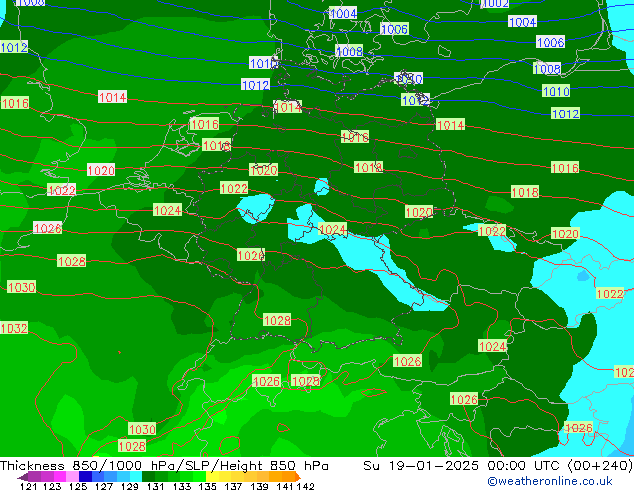
Task: Click the legend value 129
Action: tap(129, 486)
